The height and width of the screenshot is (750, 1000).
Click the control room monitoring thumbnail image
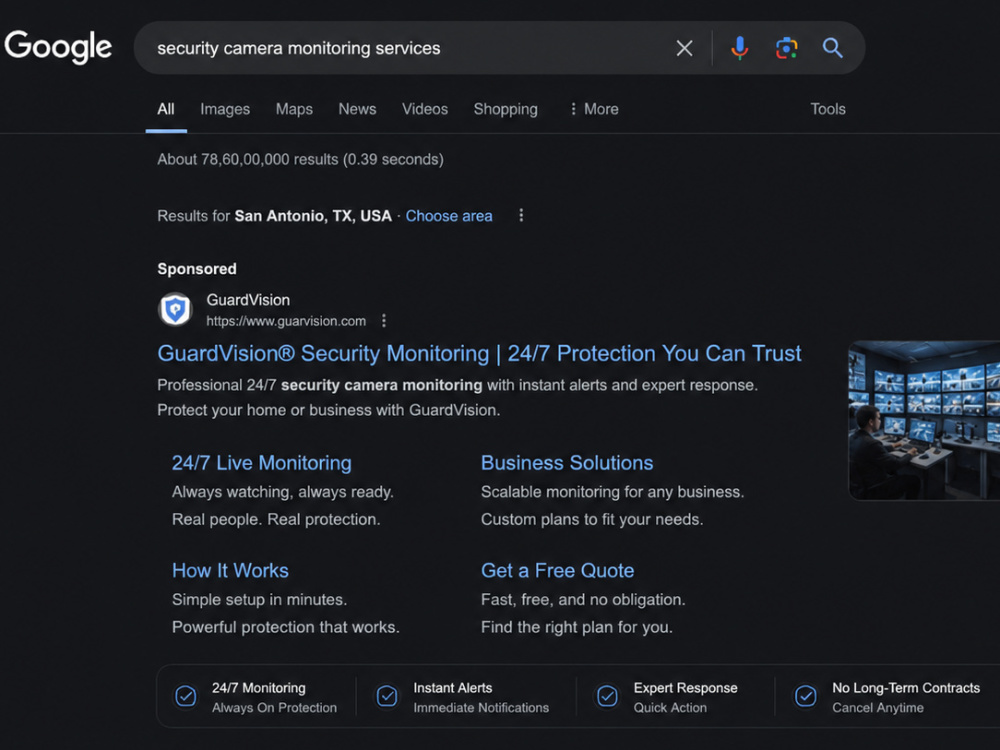pyautogui.click(x=924, y=420)
